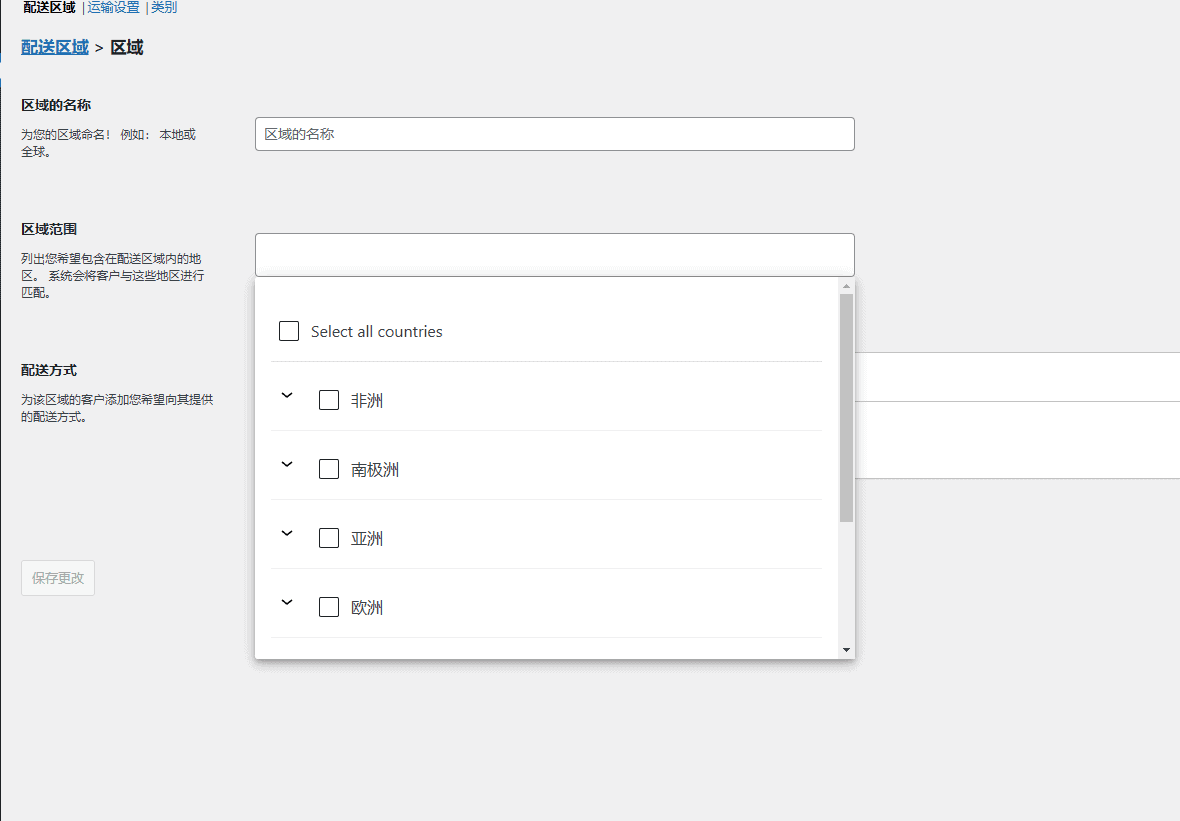Screen dimensions: 1180x821
Task: Focus the 区域的名称 text field
Action: [554, 134]
